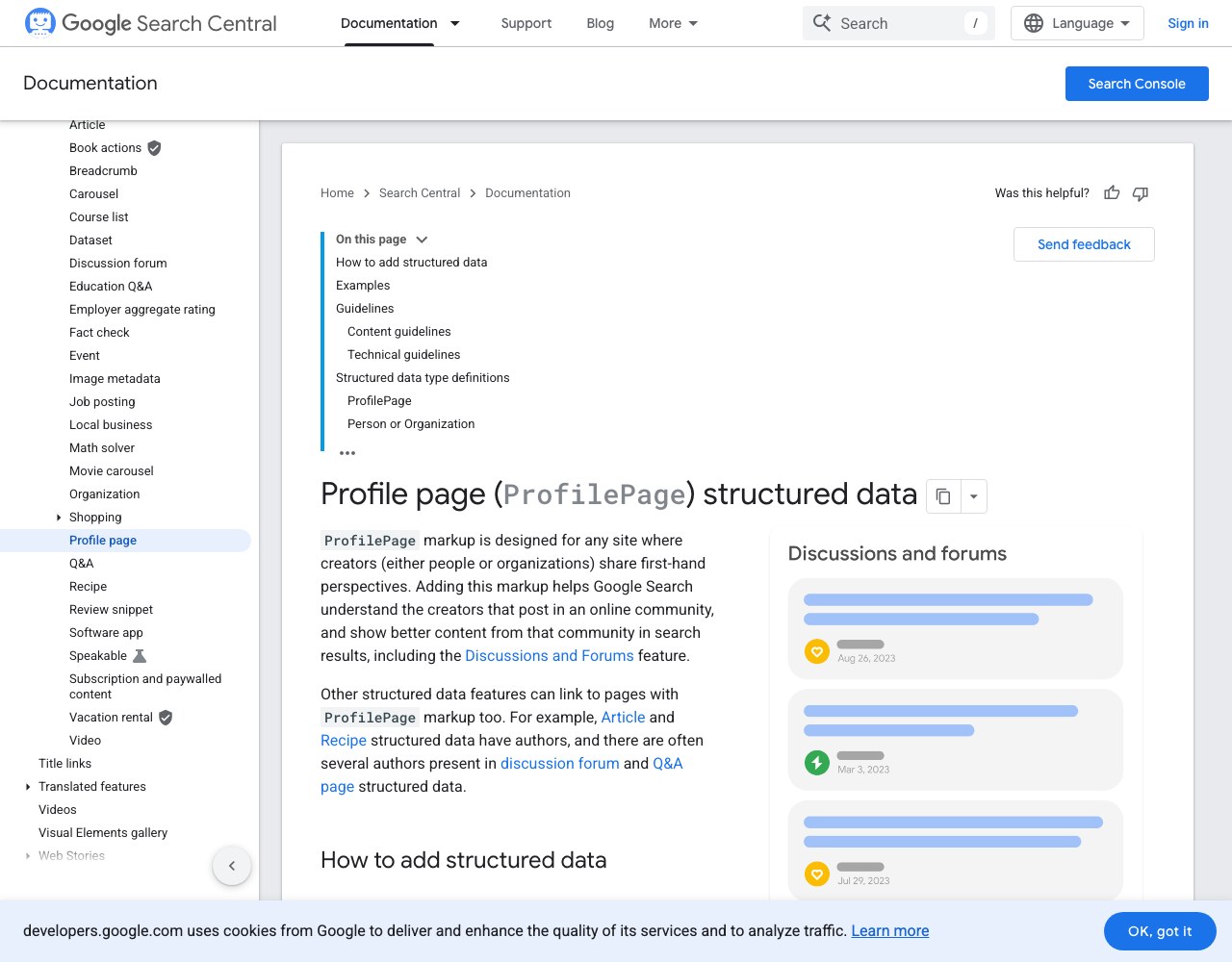Jump to Content guidelines
The image size is (1232, 962).
click(399, 332)
